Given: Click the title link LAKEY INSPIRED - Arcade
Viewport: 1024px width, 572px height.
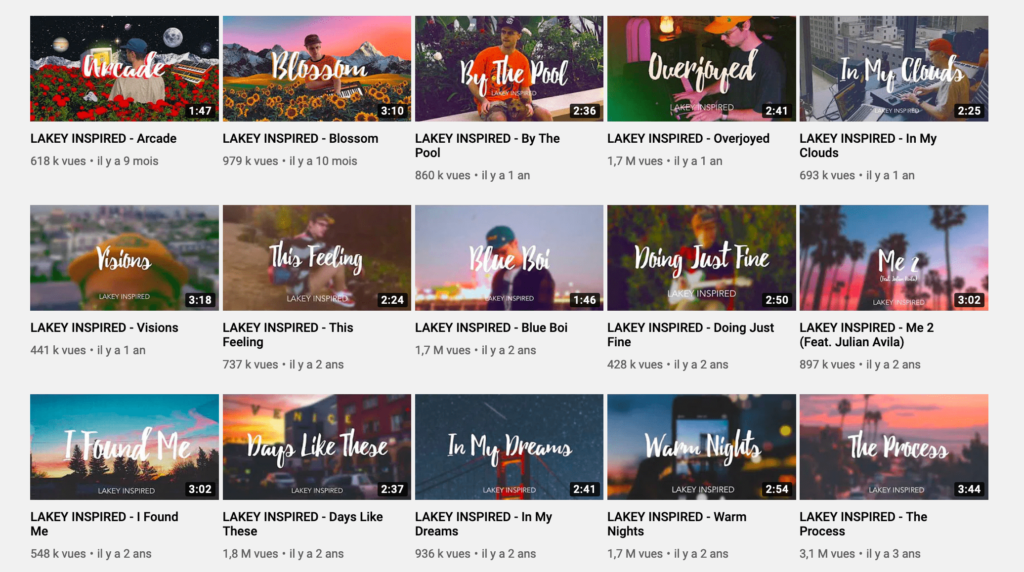Looking at the screenshot, I should pyautogui.click(x=103, y=138).
